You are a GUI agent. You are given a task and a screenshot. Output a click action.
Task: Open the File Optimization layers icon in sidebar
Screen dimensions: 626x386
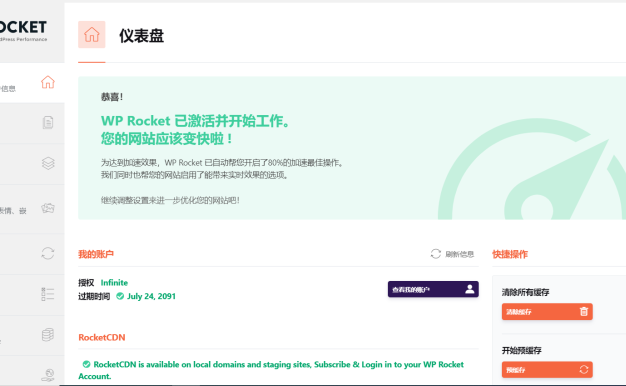coord(48,163)
